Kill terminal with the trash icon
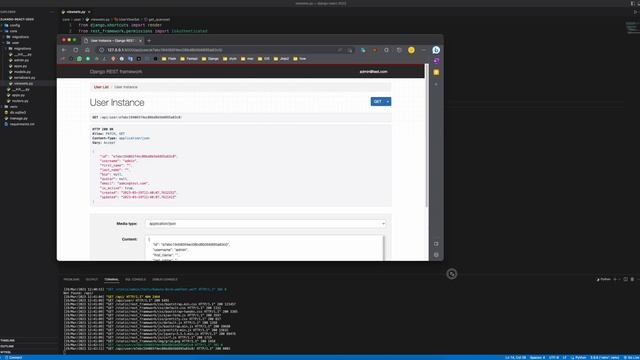The height and width of the screenshot is (360, 640). [632, 279]
